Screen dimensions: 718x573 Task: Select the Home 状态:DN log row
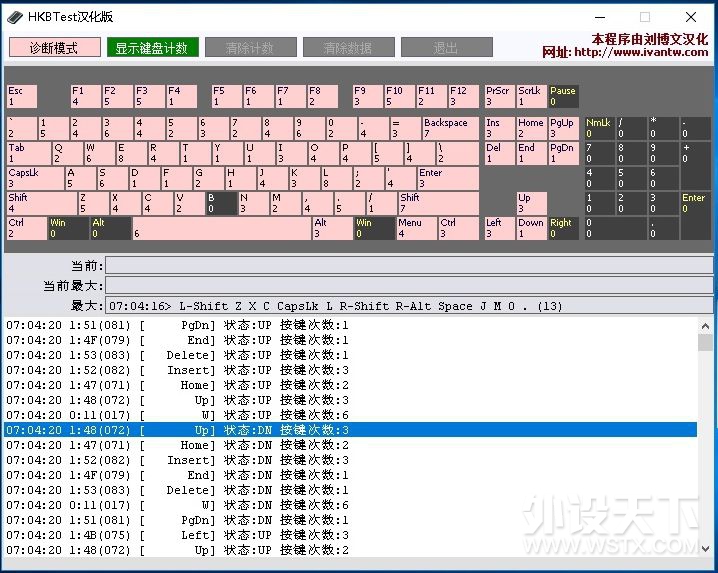350,445
